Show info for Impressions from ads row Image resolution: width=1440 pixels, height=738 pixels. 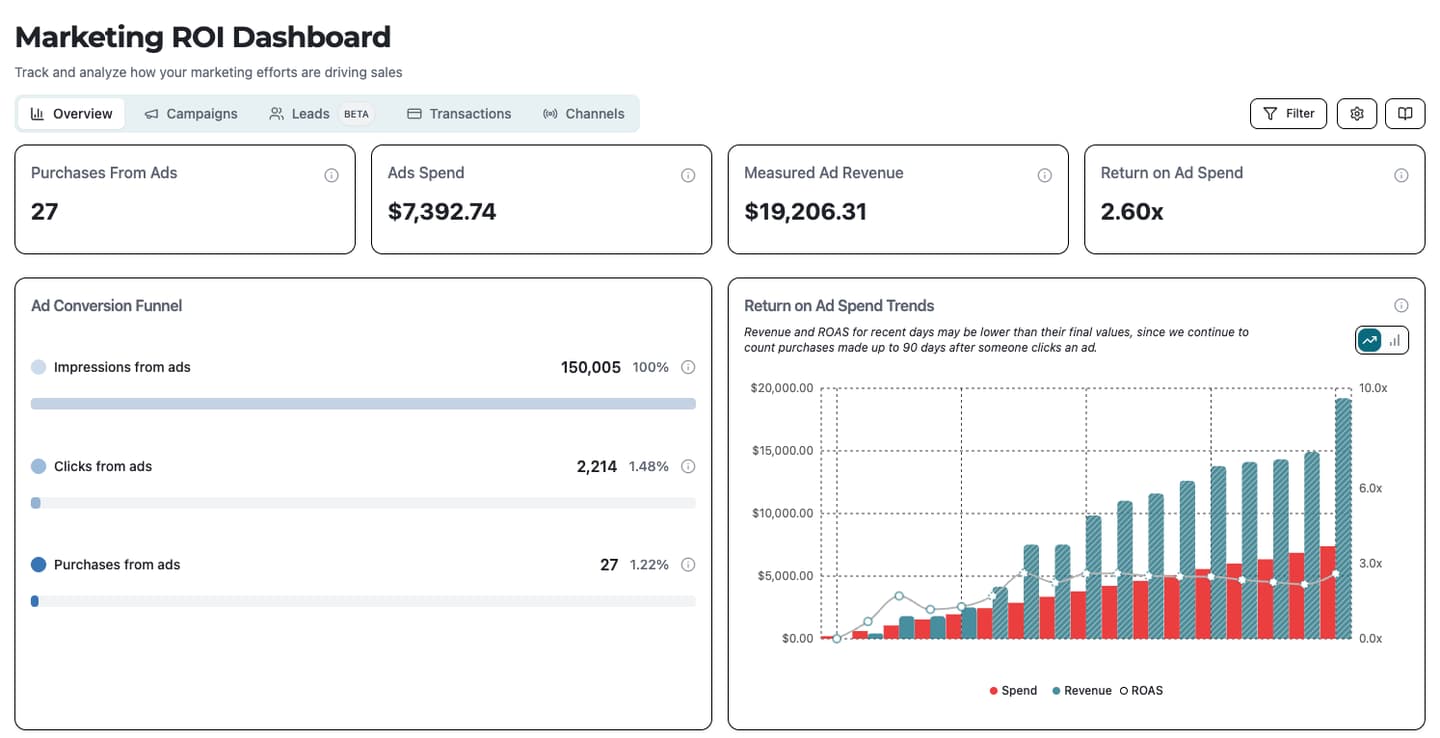pyautogui.click(x=688, y=367)
